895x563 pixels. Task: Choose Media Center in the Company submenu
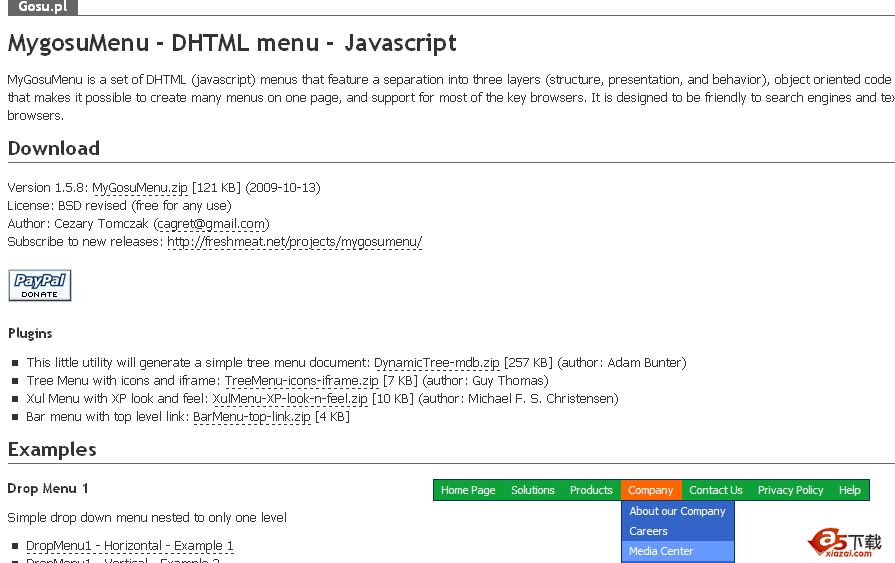tap(678, 551)
